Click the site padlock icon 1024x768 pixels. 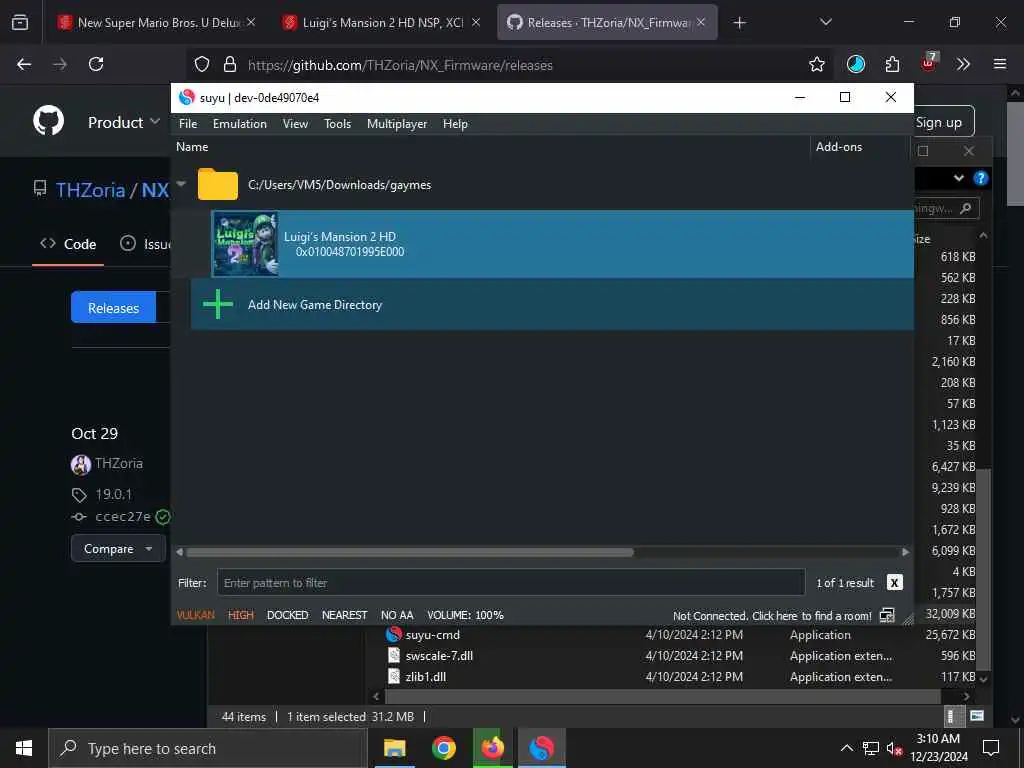click(229, 64)
